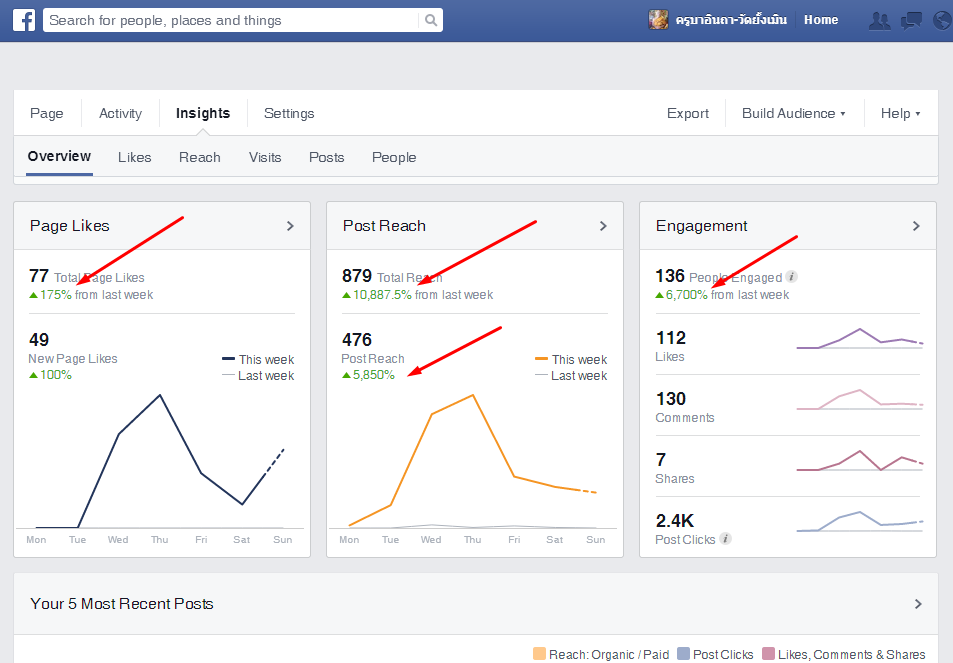Open the Help dropdown
Screen dimensions: 953x663
pyautogui.click(x=900, y=113)
